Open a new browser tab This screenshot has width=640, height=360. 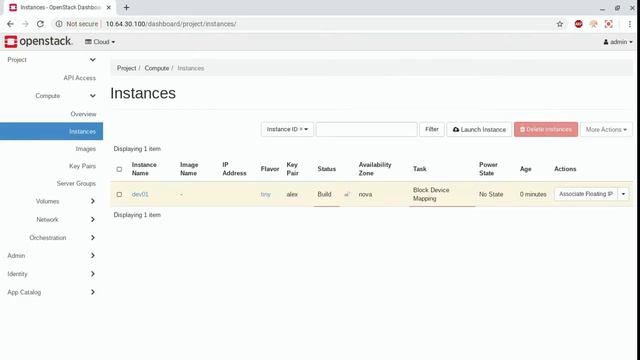coord(127,7)
